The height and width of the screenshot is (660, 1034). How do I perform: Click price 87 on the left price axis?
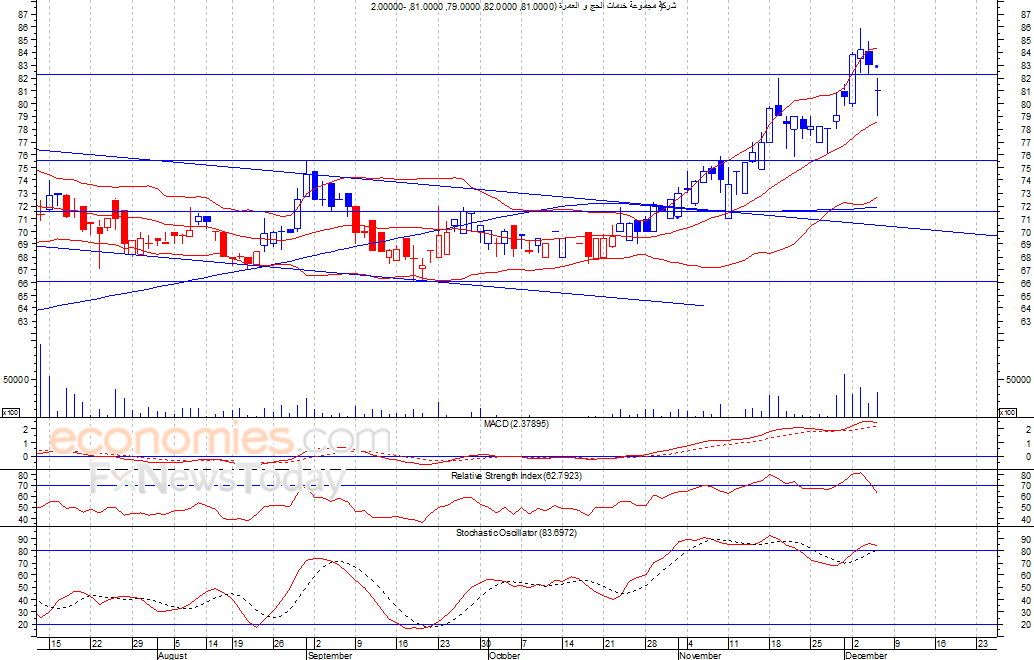23,15
